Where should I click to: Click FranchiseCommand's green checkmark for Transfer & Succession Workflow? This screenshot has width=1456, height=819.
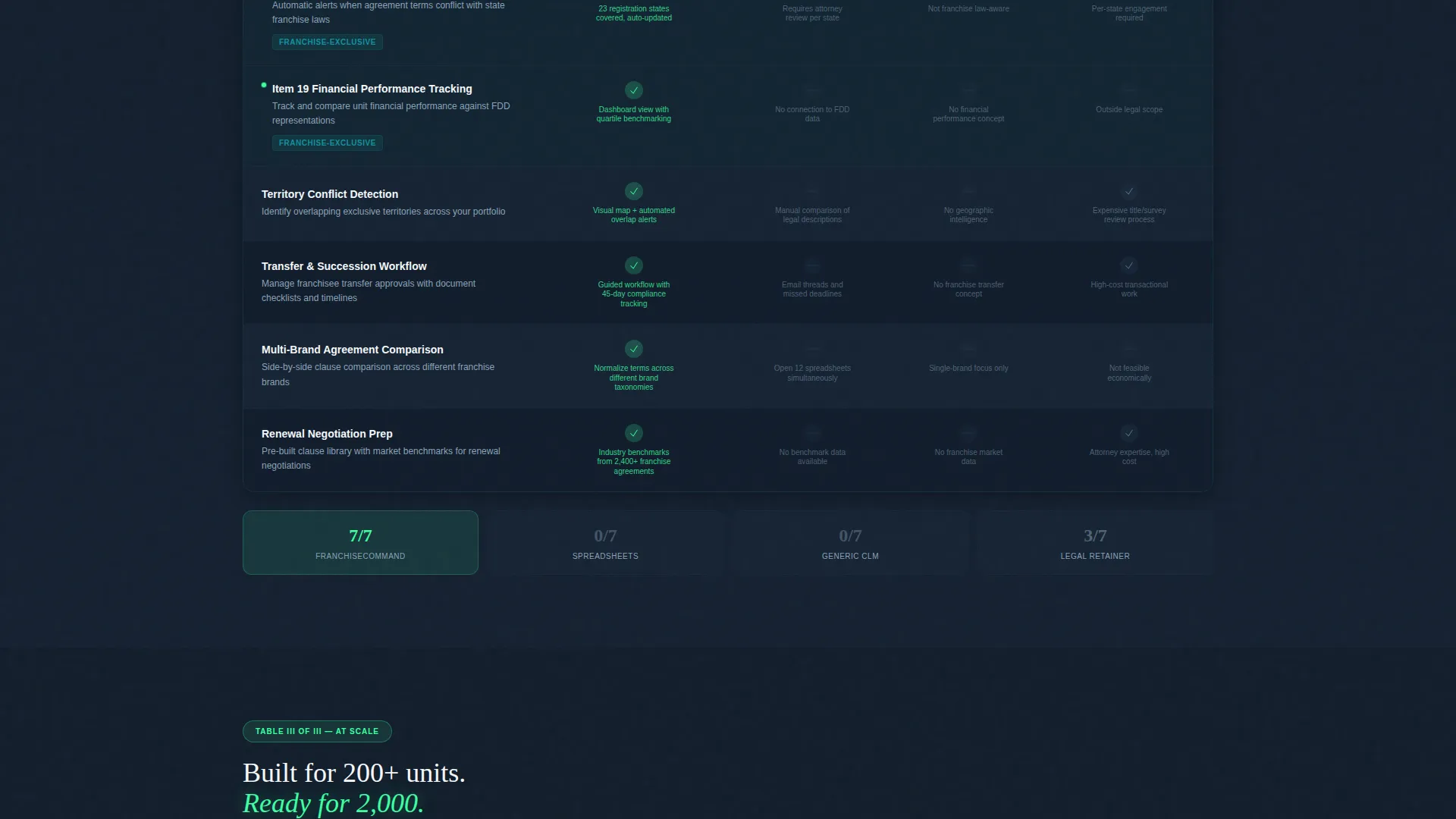pos(634,265)
